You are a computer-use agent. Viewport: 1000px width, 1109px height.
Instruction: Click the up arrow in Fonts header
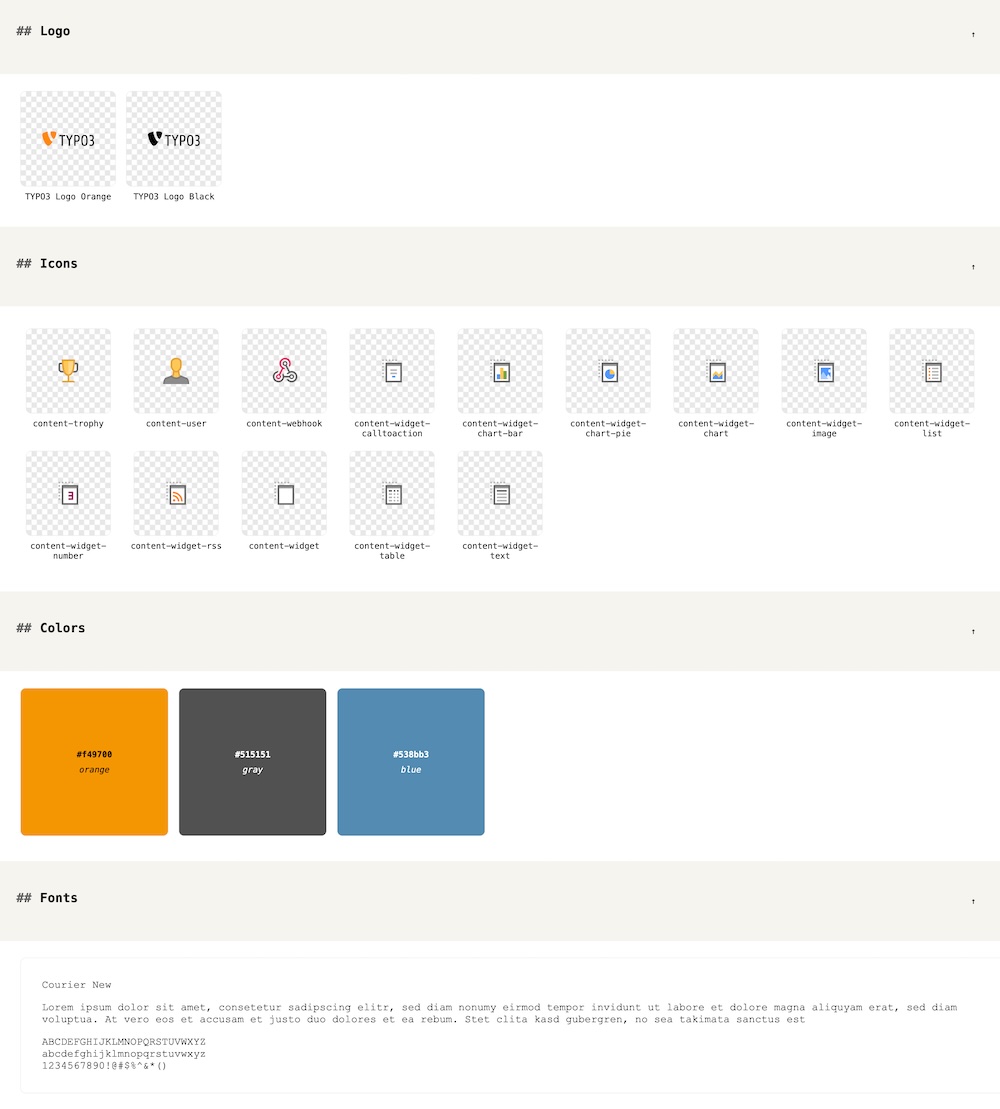pyautogui.click(x=973, y=902)
